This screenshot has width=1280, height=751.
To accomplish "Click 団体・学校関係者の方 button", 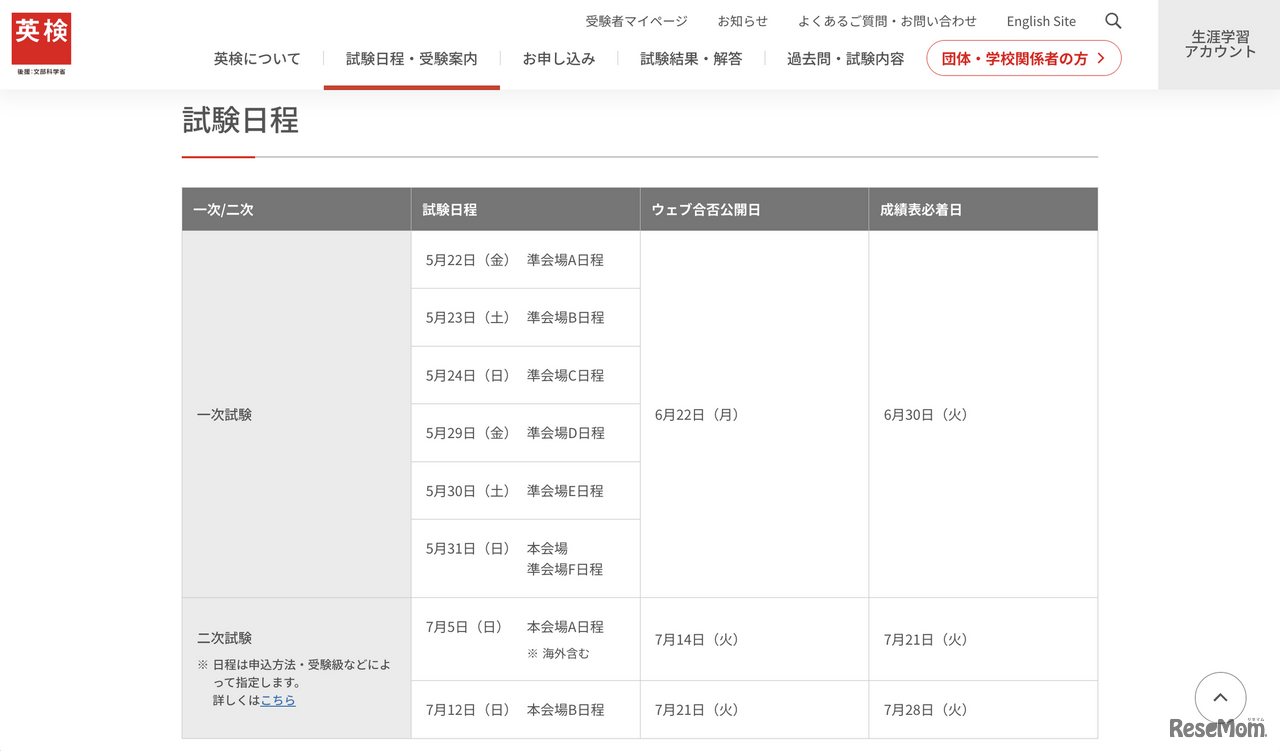I will click(x=1023, y=58).
